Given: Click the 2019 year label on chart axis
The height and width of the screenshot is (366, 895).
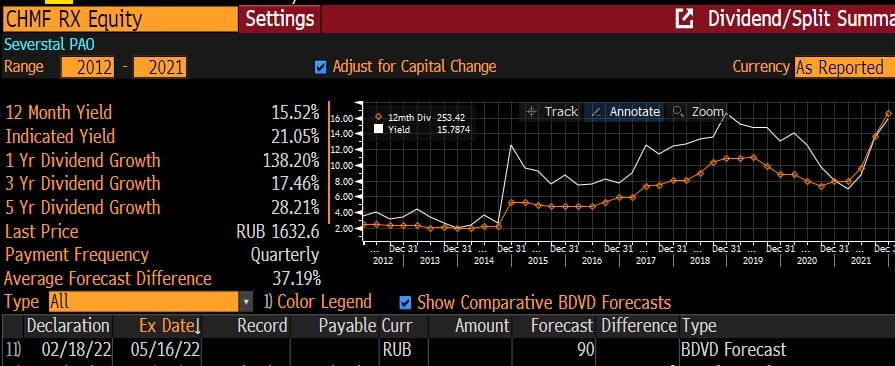Looking at the screenshot, I should point(753,261).
